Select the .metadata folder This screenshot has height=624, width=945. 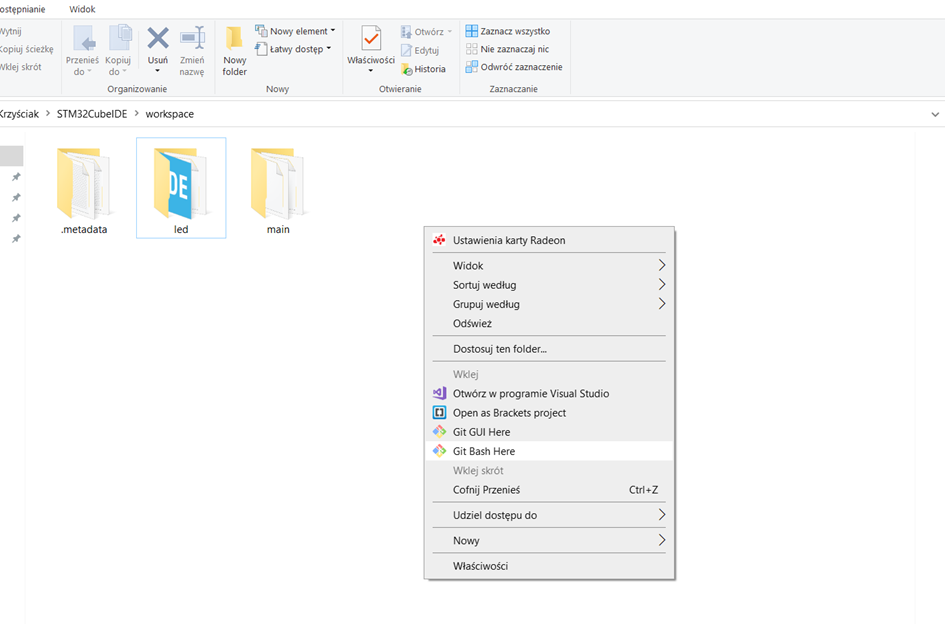[84, 188]
